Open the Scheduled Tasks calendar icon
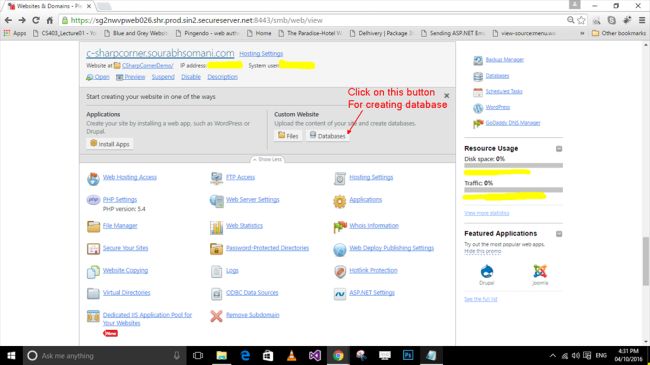Image resolution: width=650 pixels, height=365 pixels. tap(478, 92)
